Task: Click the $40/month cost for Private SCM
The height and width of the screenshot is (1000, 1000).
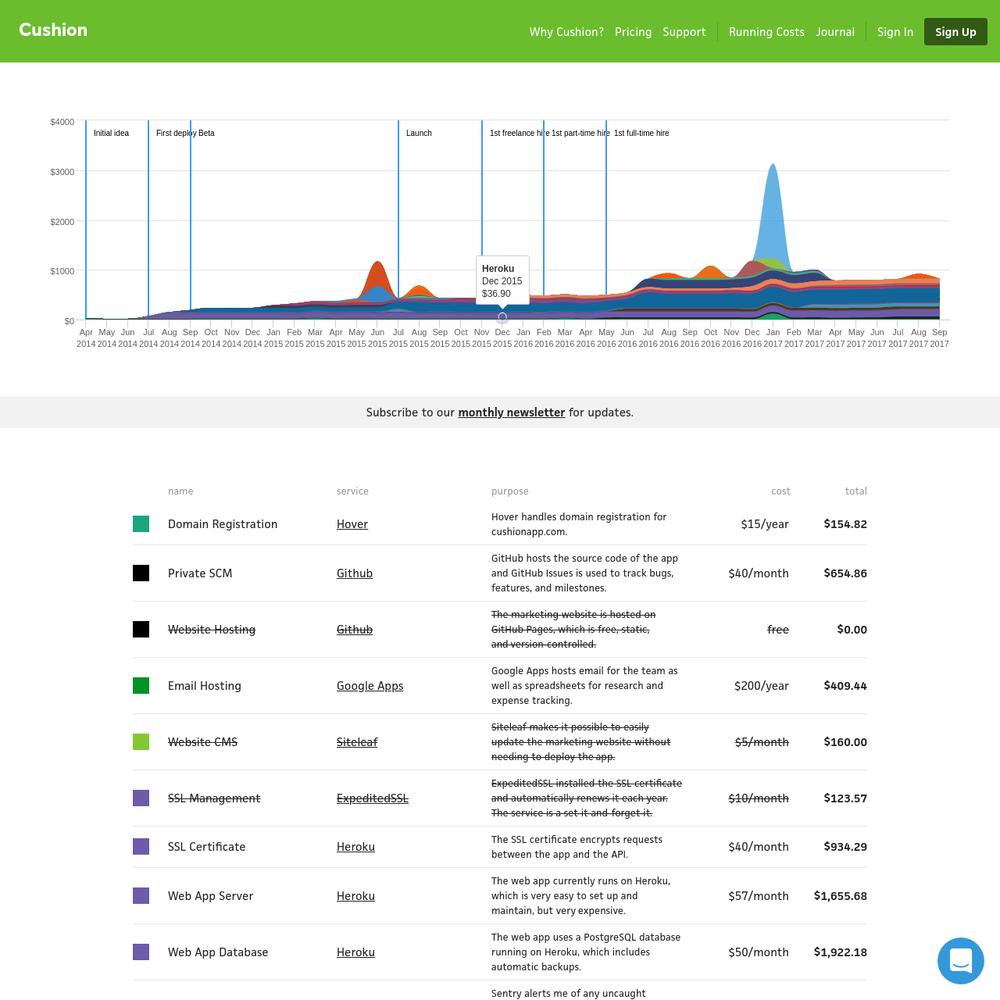Action: point(758,573)
